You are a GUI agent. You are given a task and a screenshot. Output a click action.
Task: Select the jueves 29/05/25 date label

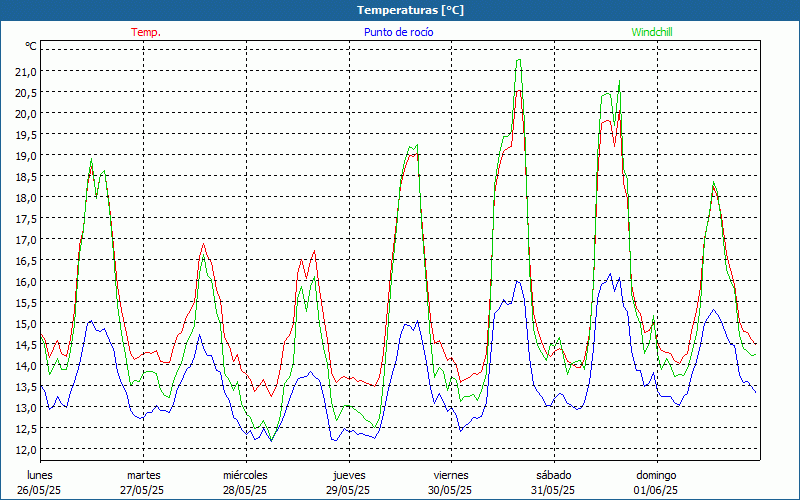coord(348,482)
